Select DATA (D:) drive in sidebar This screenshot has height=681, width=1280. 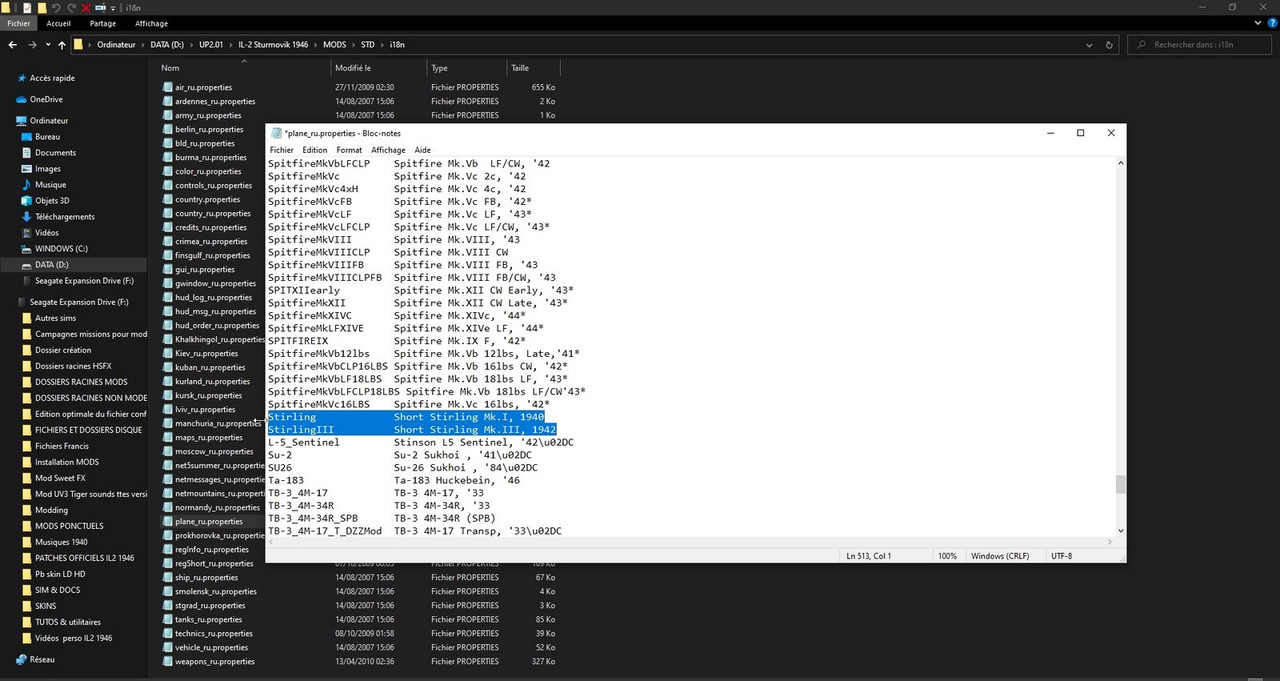[x=52, y=265]
